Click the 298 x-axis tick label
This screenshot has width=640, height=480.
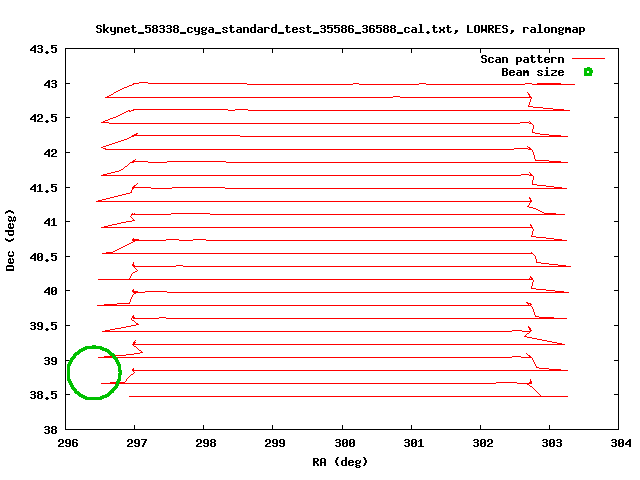pos(206,443)
